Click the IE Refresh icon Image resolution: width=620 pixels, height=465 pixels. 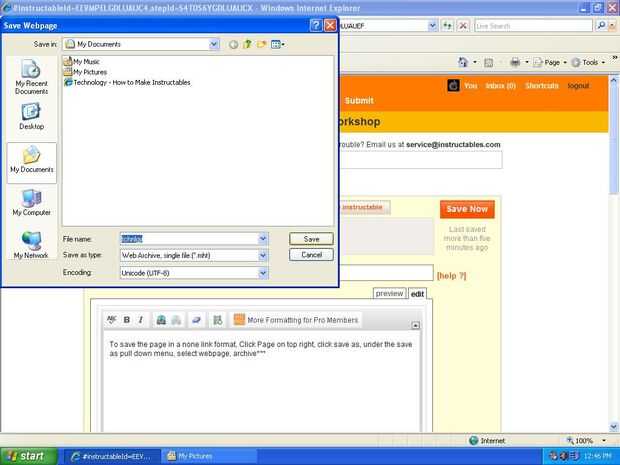tap(447, 26)
